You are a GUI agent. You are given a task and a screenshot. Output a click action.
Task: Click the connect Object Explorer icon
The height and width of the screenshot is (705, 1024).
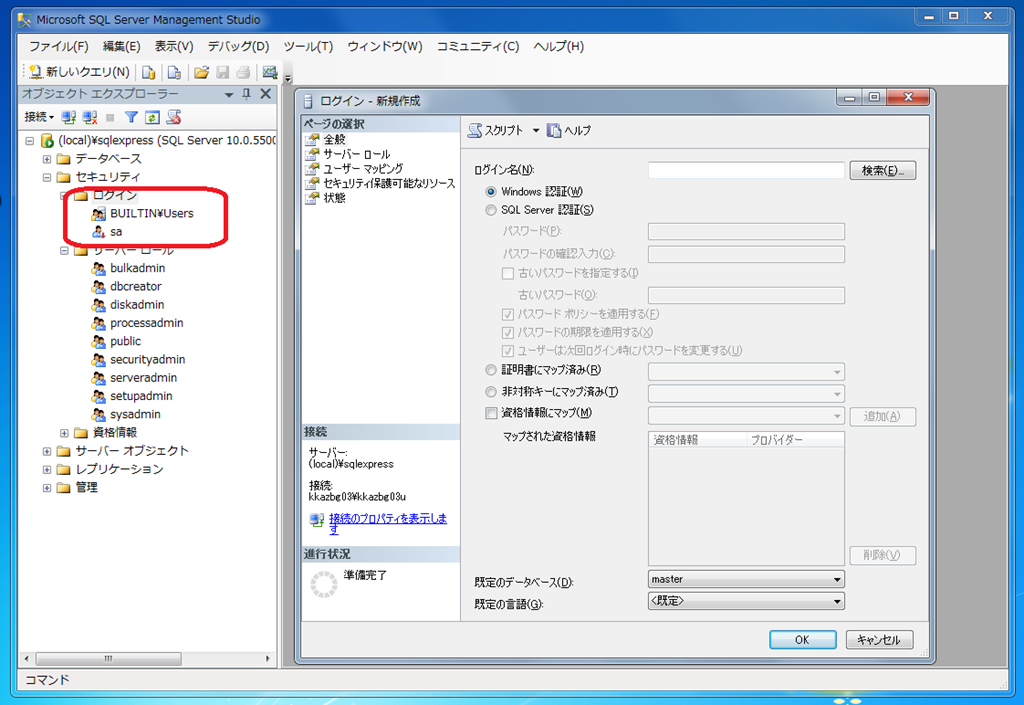69,118
